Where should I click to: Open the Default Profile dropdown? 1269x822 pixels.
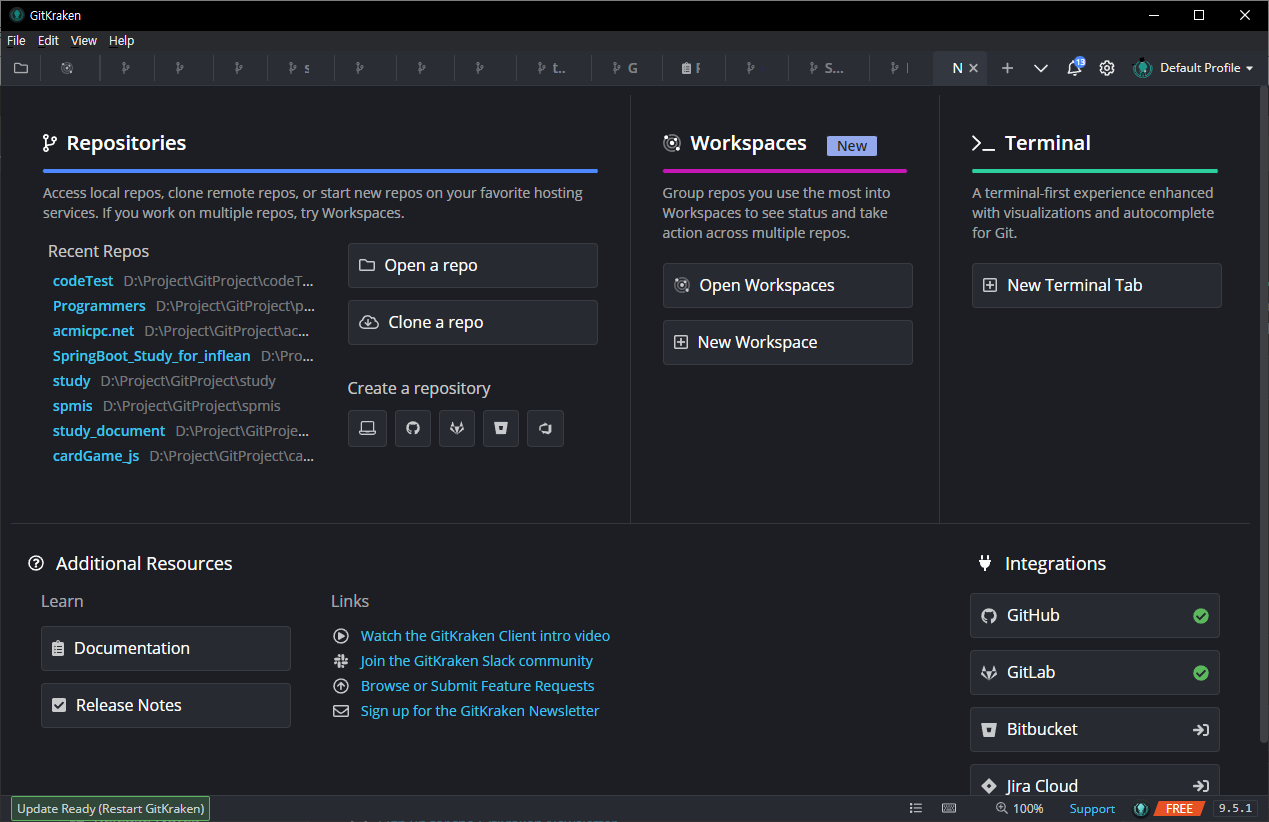(x=1193, y=68)
